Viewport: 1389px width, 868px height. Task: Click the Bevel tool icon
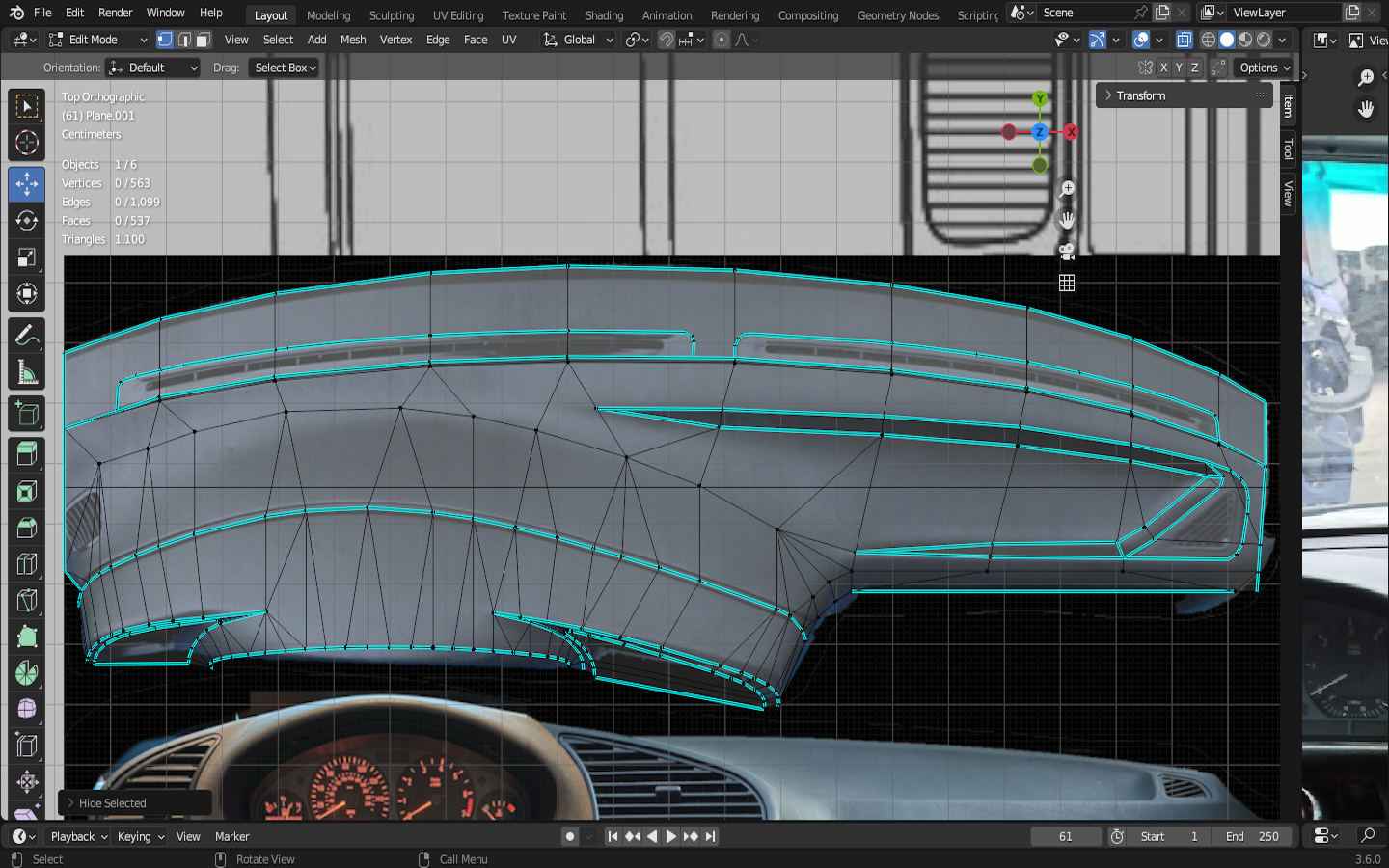[27, 528]
